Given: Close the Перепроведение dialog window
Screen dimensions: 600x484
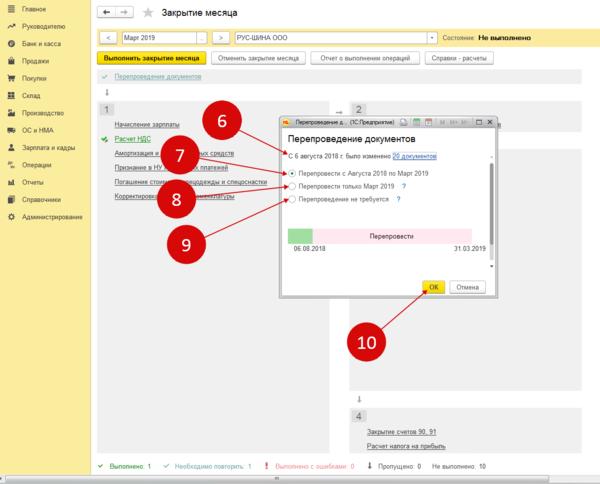Looking at the screenshot, I should pos(490,122).
